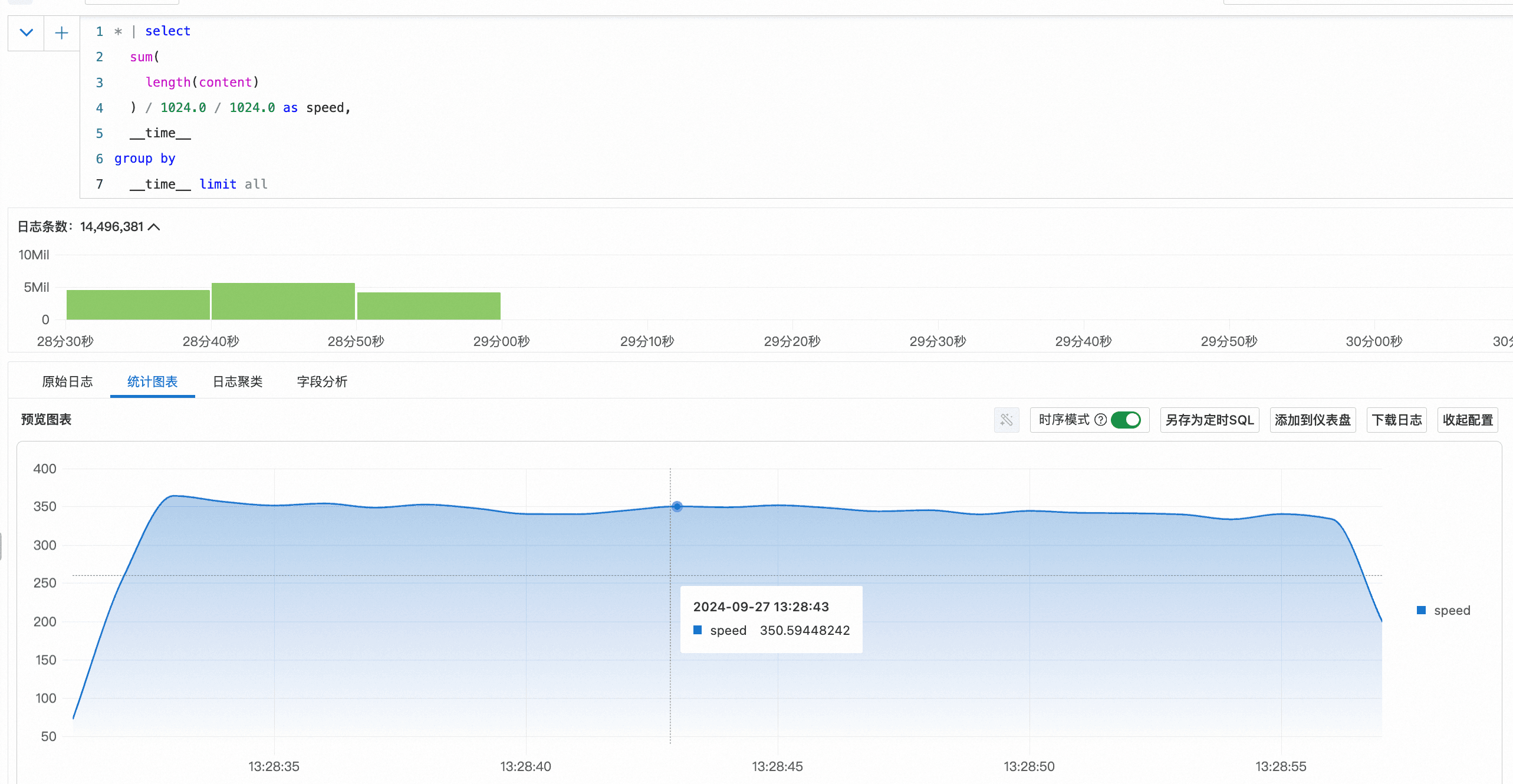Click the 添加到仪表盘 button
Screen dimensions: 1513x784
[x=1312, y=420]
